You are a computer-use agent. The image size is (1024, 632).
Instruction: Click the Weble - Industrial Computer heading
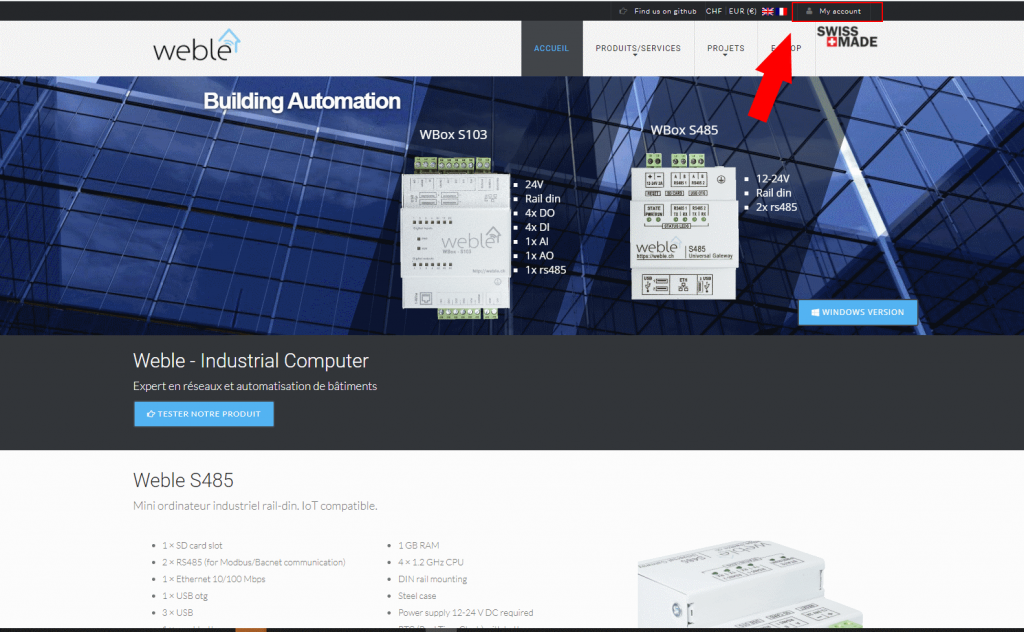point(251,360)
